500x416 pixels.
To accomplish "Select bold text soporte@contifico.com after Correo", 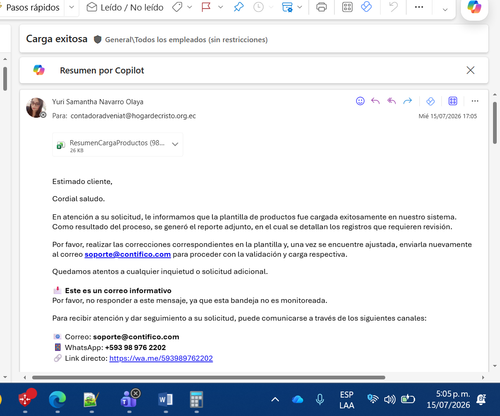I will [136, 337].
